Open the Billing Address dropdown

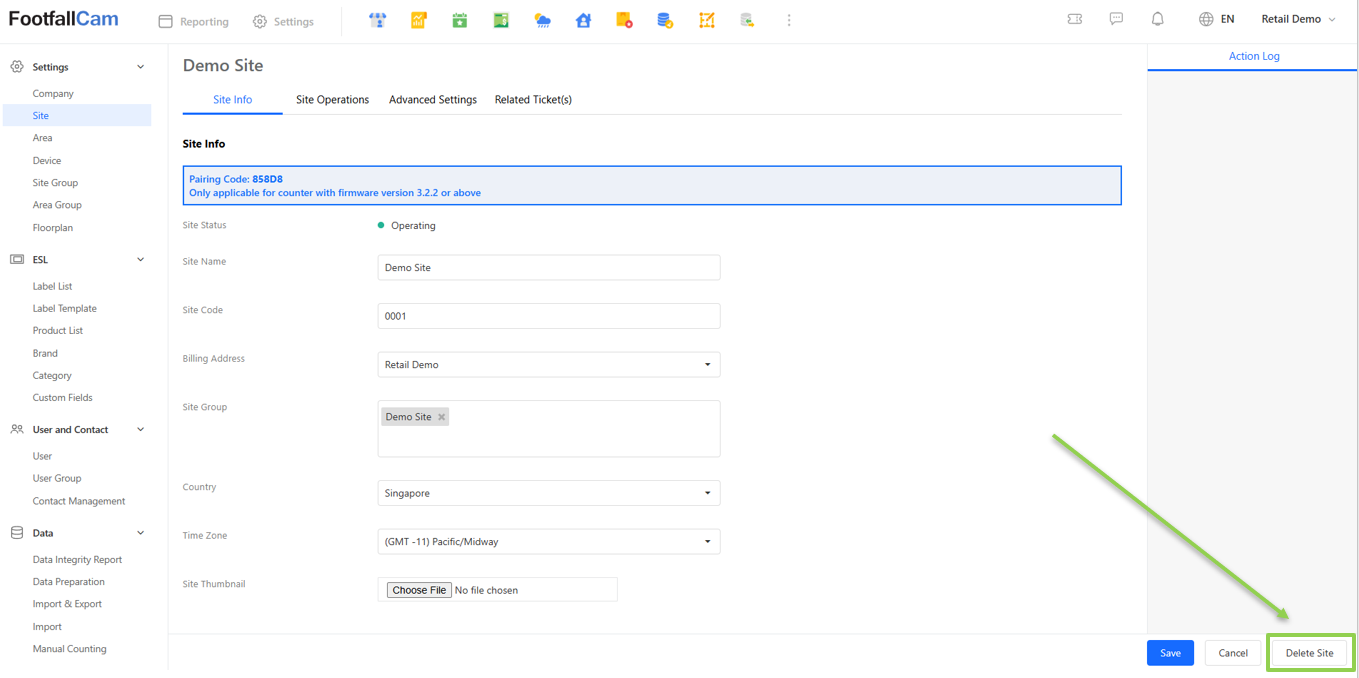[548, 365]
